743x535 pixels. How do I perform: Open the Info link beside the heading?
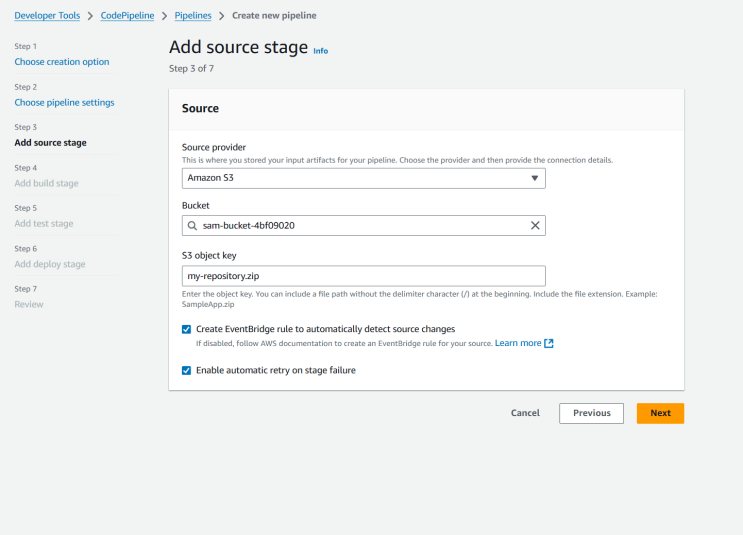point(320,51)
